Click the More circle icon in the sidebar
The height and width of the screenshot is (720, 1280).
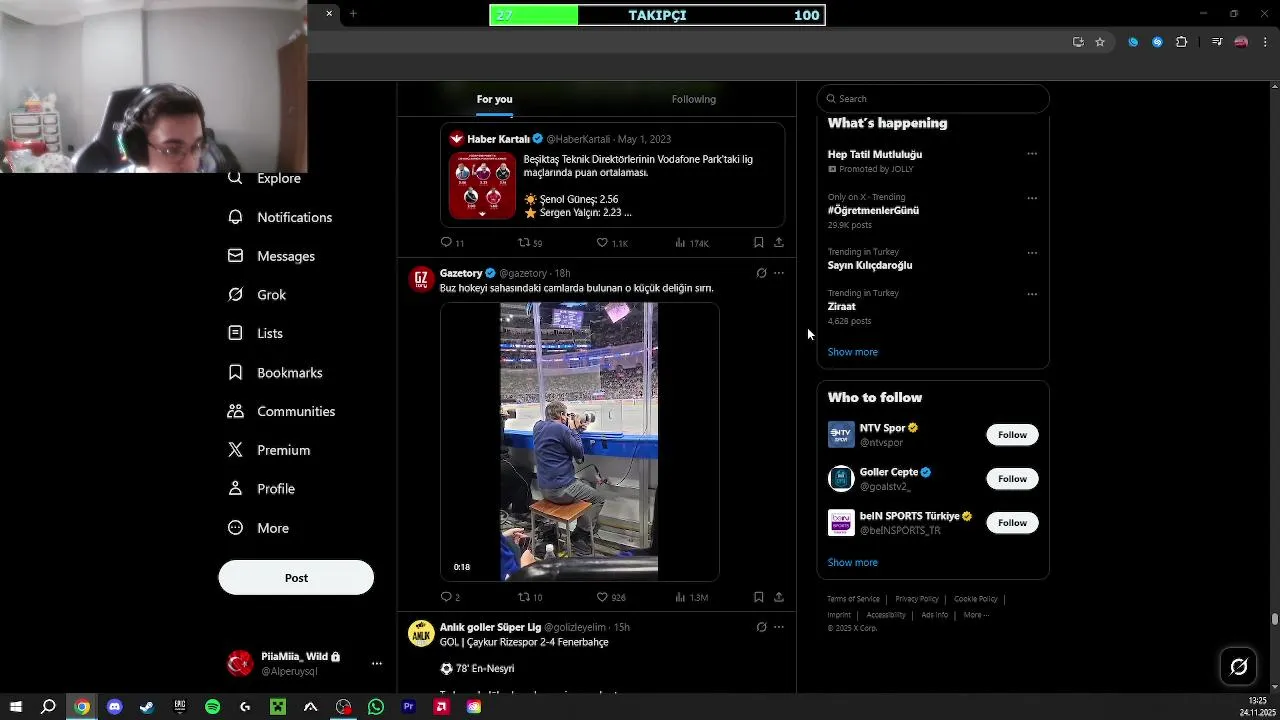[x=235, y=528]
